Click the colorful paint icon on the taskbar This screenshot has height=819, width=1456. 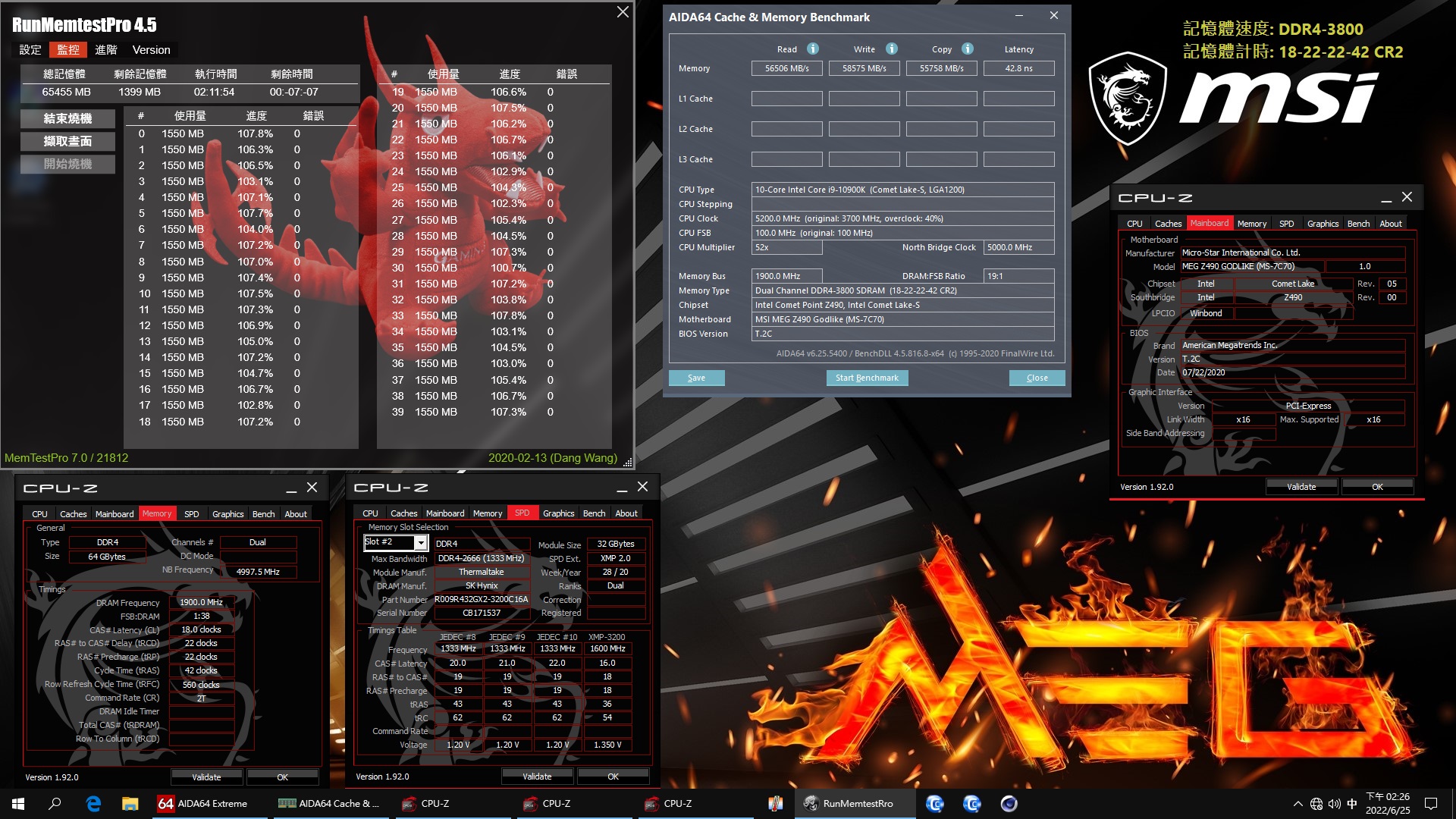click(x=775, y=804)
